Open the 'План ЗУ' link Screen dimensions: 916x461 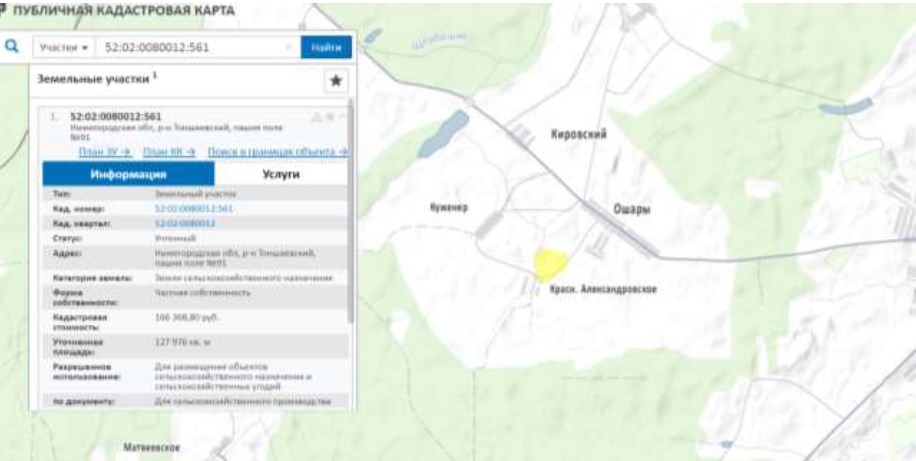105,152
